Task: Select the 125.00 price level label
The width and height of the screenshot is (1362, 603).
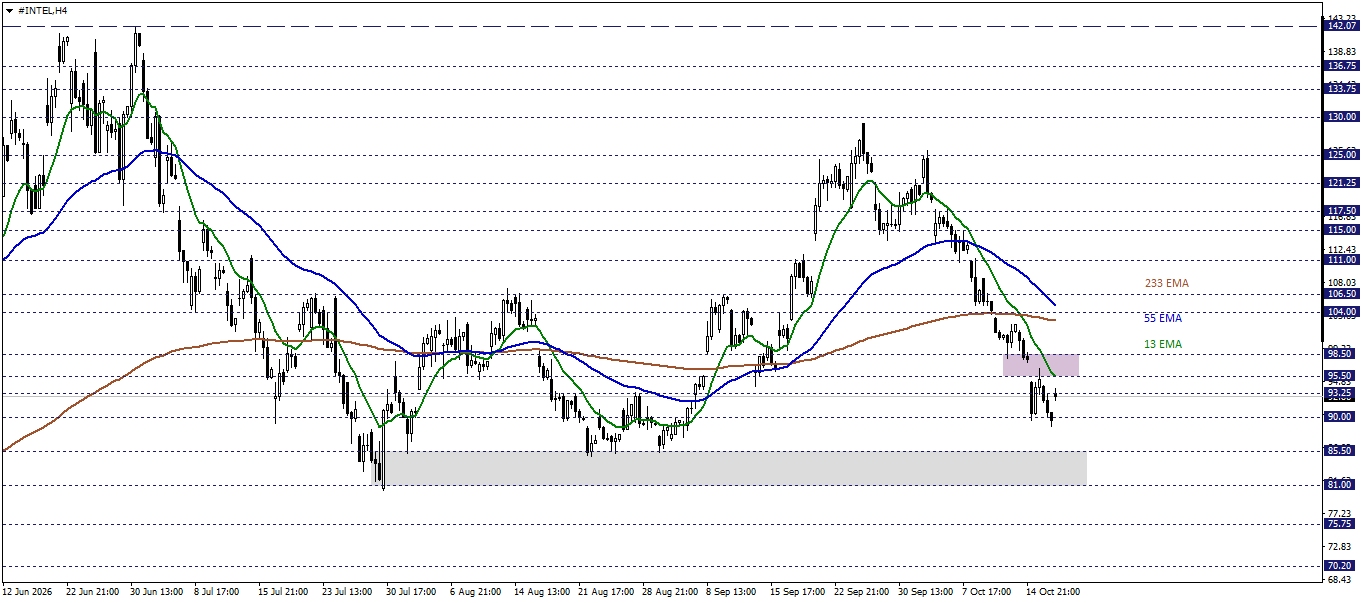Action: 1340,155
